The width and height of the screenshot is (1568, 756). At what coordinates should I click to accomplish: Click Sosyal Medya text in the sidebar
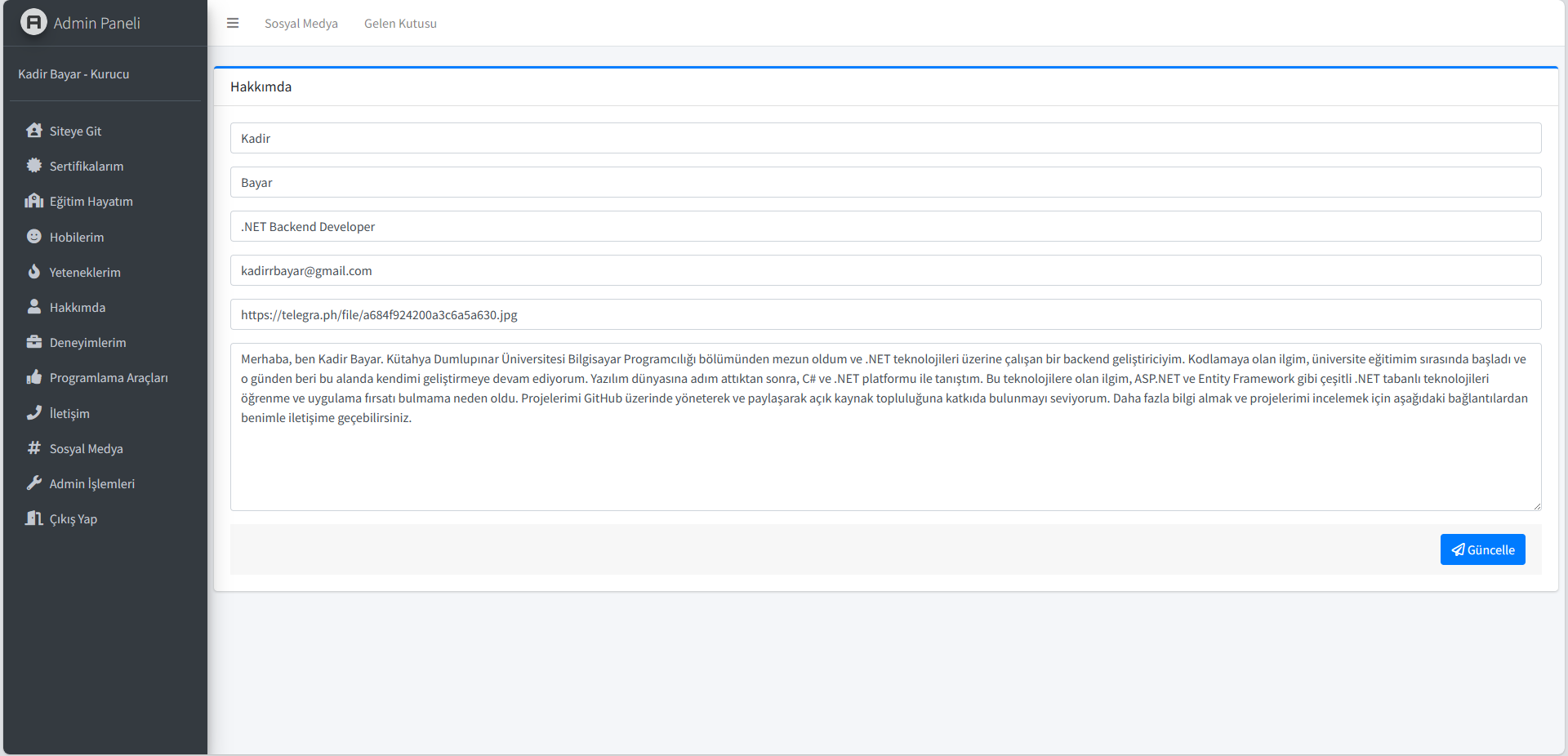point(86,449)
